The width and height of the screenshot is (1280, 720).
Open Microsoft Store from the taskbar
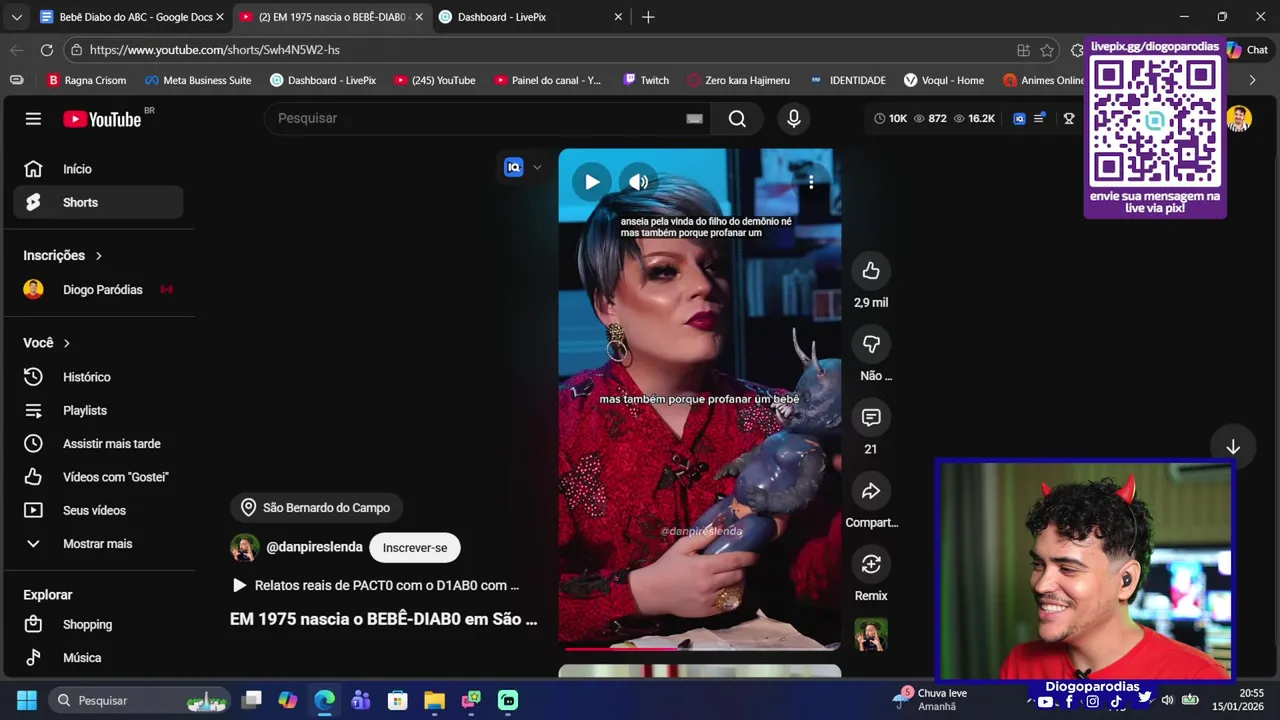pyautogui.click(x=397, y=700)
